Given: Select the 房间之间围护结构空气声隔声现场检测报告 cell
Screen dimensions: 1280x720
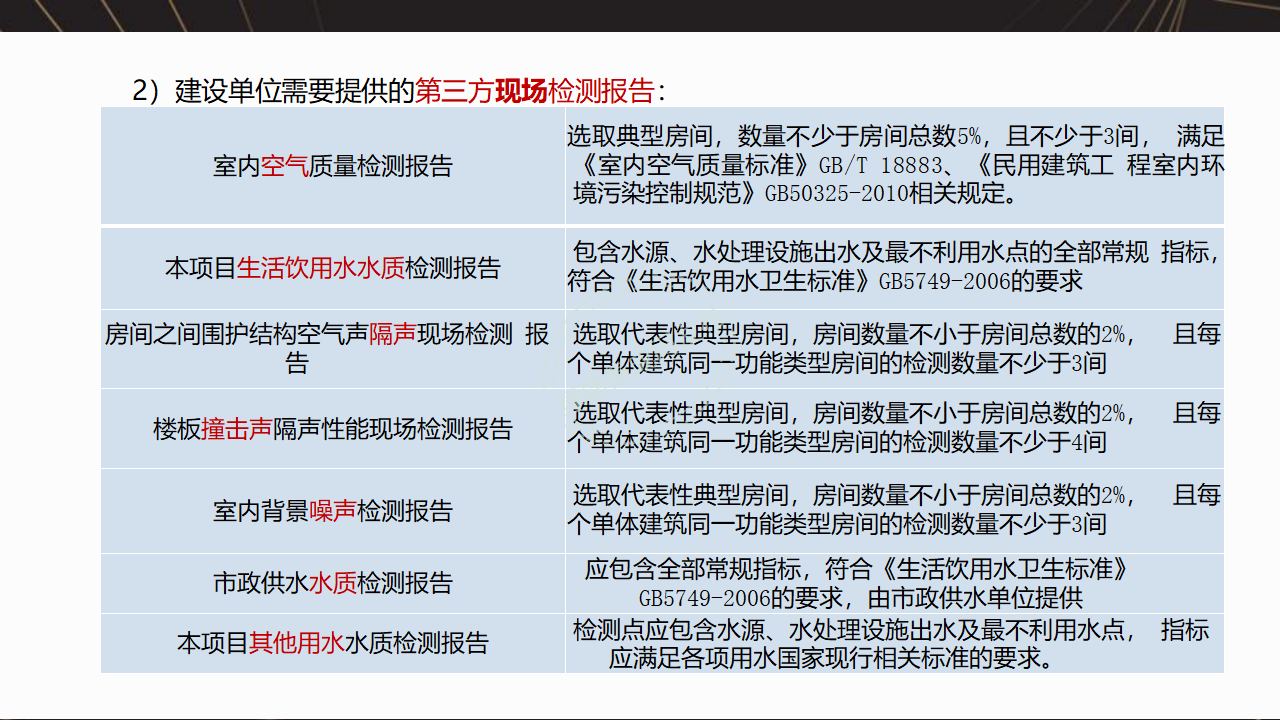Looking at the screenshot, I should point(333,349).
